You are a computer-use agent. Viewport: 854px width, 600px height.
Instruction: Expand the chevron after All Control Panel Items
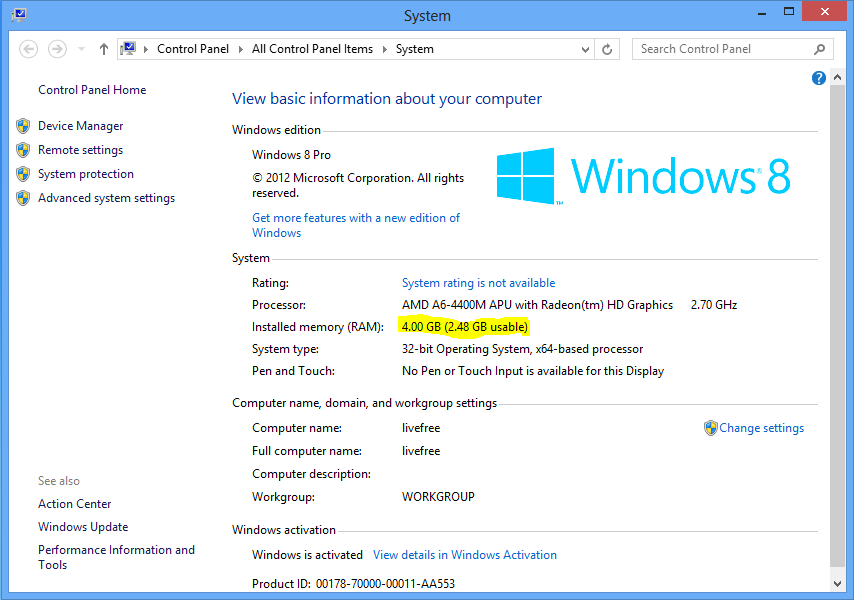[385, 50]
